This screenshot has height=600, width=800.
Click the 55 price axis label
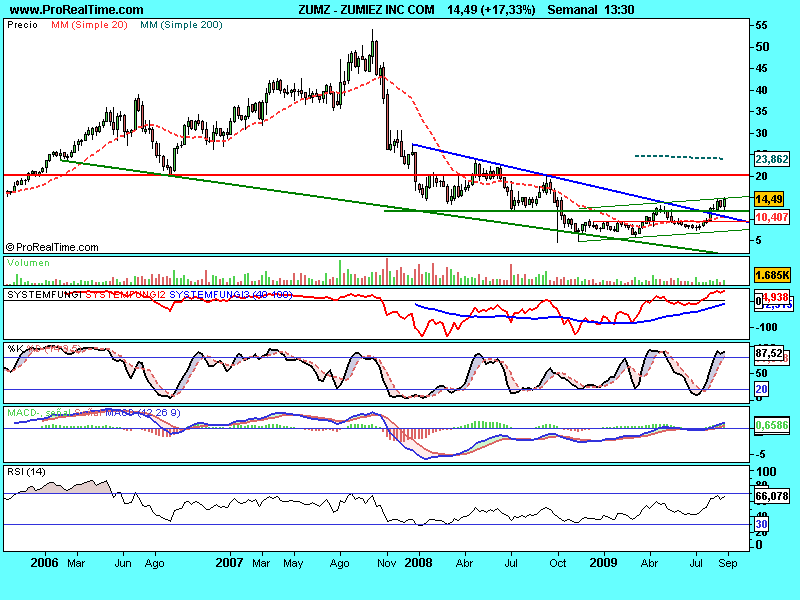[x=762, y=26]
